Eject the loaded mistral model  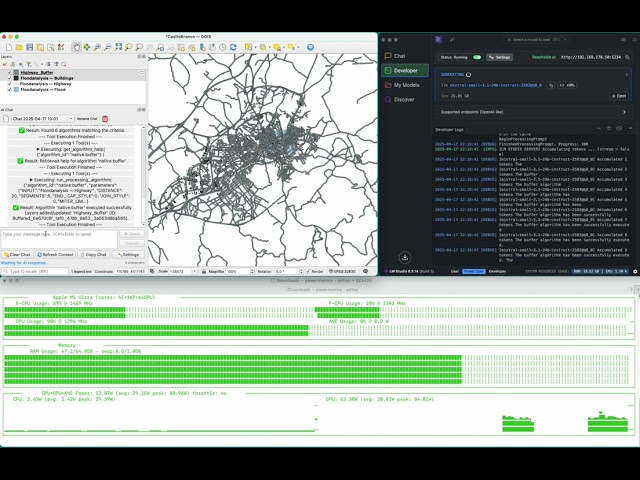[619, 96]
